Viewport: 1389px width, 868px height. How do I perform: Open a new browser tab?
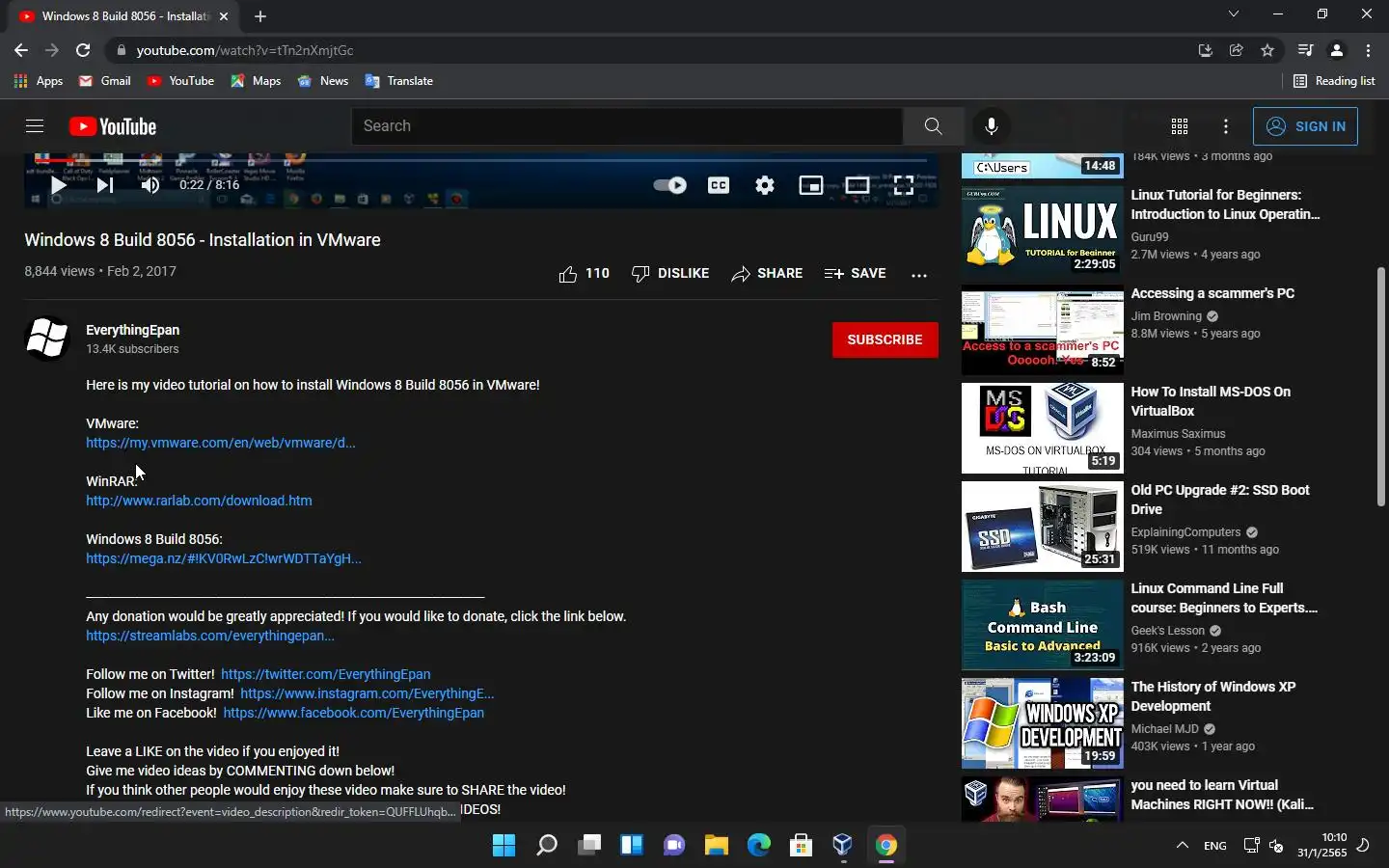click(x=260, y=15)
